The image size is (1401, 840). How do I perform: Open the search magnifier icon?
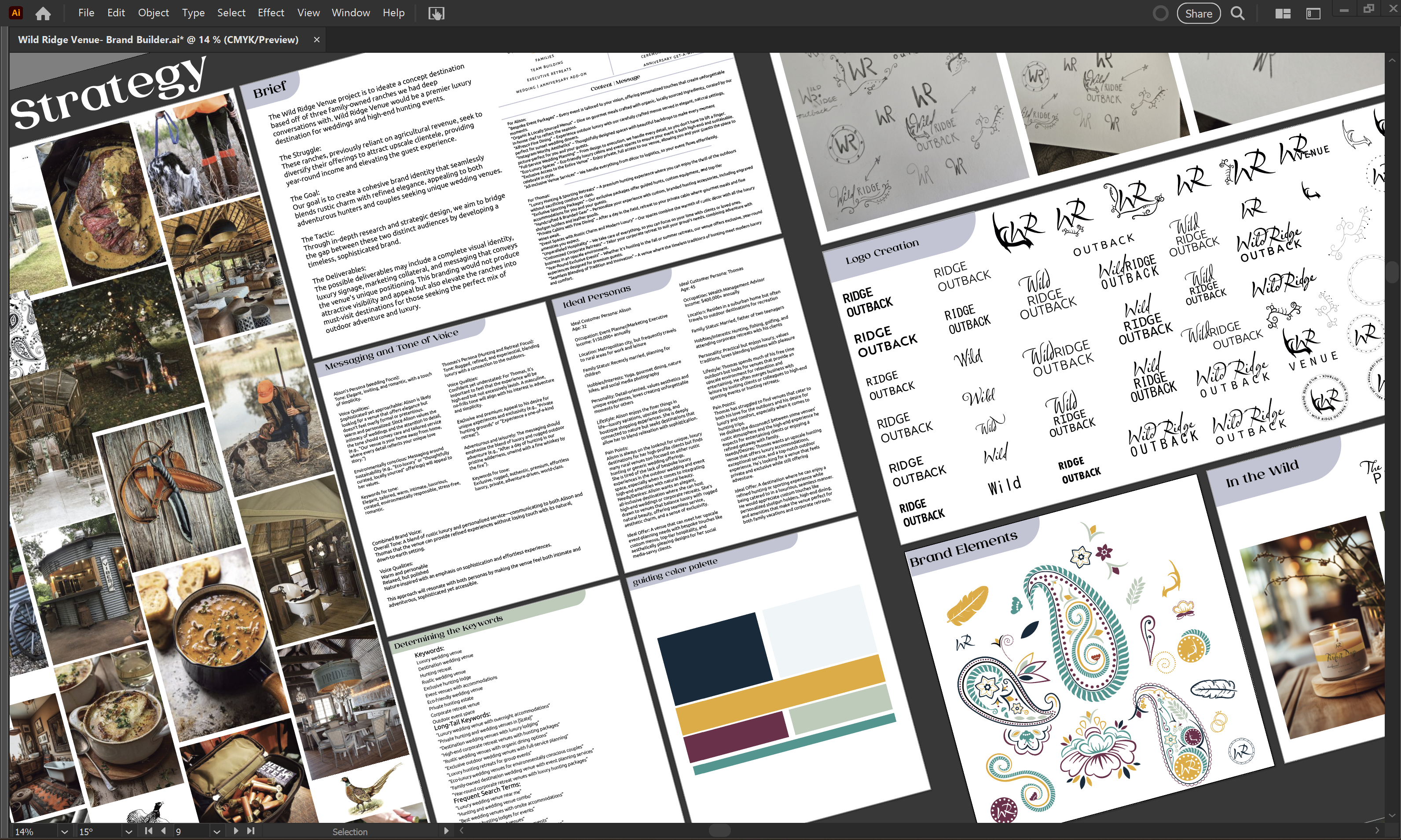click(x=1238, y=13)
